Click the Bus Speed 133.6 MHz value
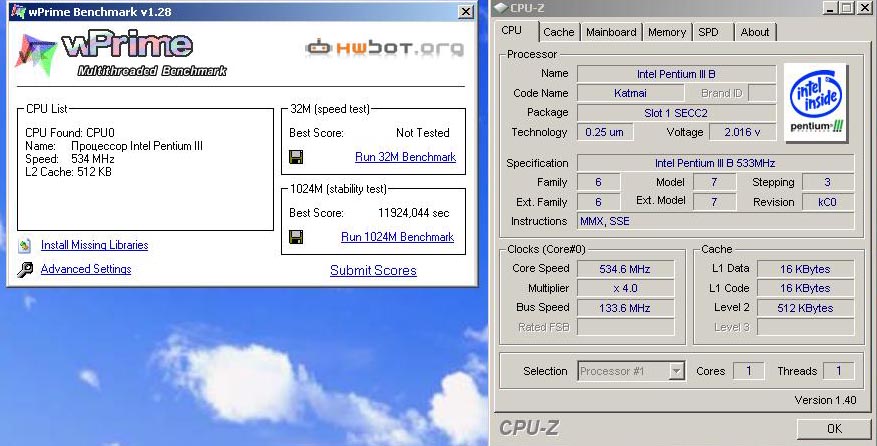This screenshot has width=877, height=446. pyautogui.click(x=625, y=308)
